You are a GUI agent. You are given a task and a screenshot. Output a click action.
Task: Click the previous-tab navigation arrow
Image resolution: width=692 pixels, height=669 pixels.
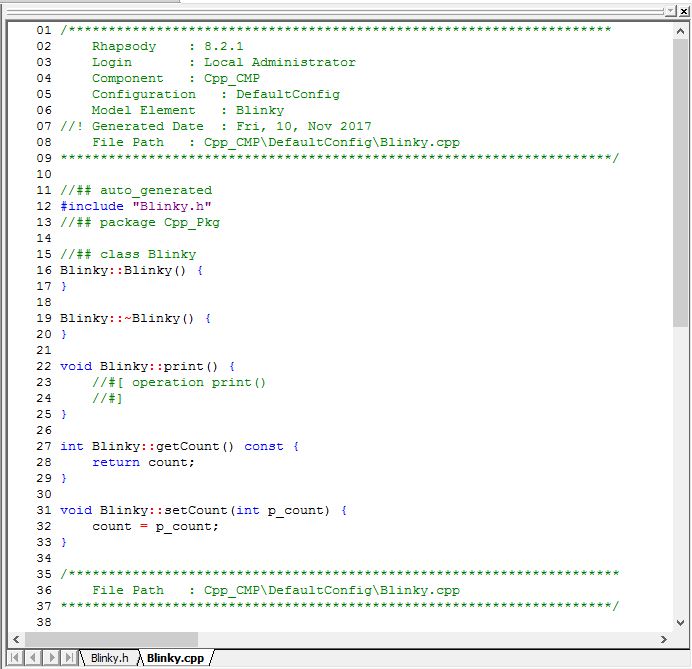[x=31, y=658]
